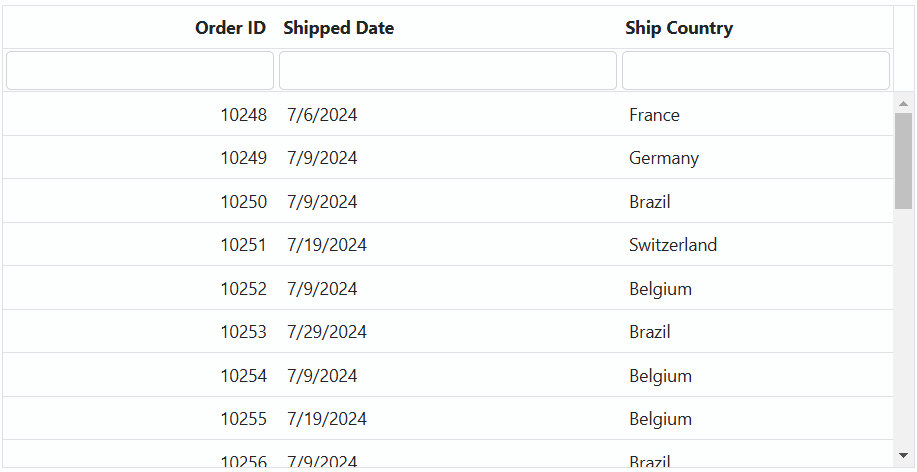
Task: Focus the Ship Country filter box
Action: click(x=756, y=70)
